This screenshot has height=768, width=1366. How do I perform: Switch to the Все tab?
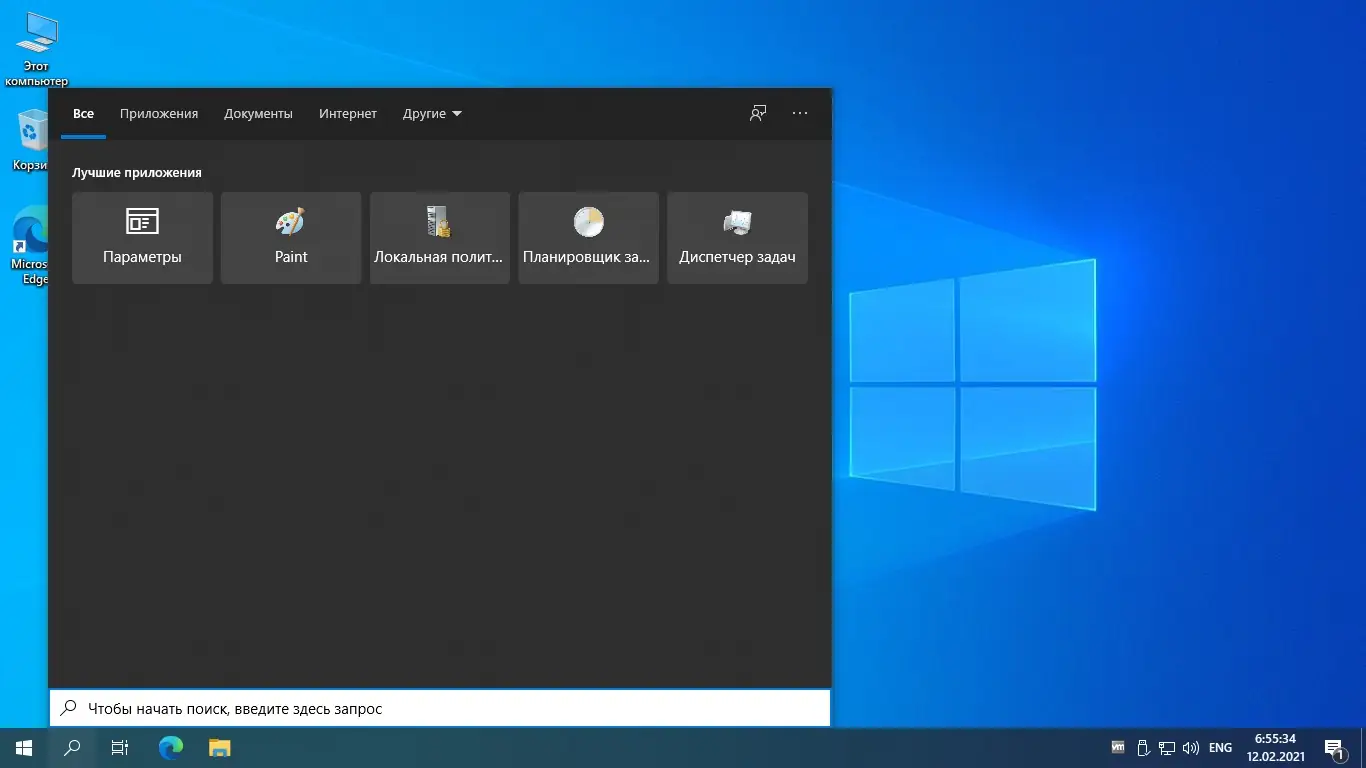click(x=83, y=114)
